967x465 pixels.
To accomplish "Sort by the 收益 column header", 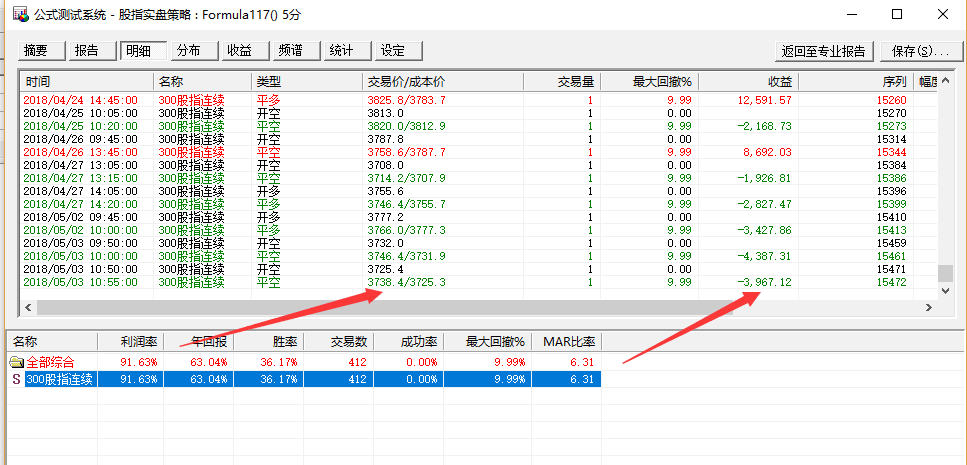I will pyautogui.click(x=748, y=81).
